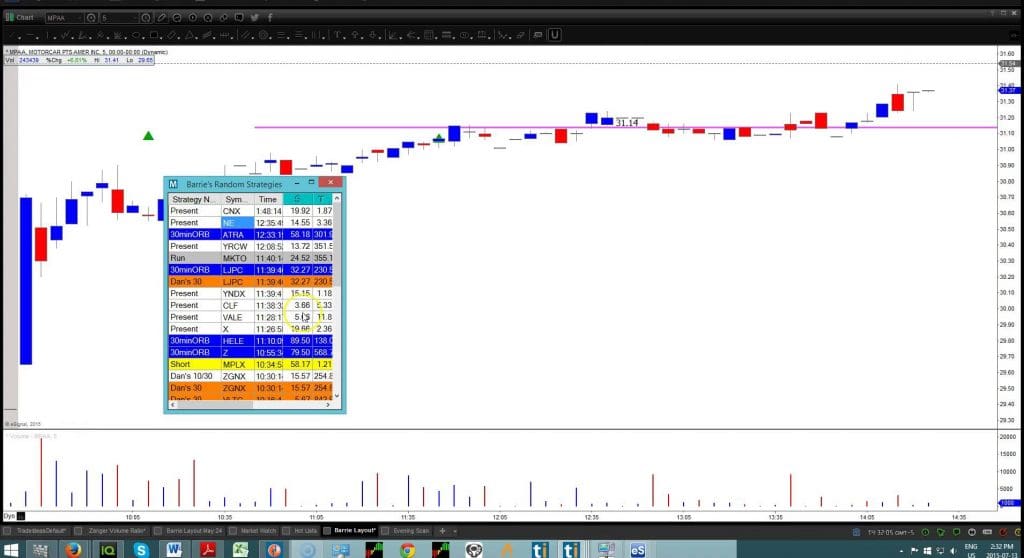Open Microsoft Word from the taskbar
The width and height of the screenshot is (1024, 558).
click(x=174, y=550)
